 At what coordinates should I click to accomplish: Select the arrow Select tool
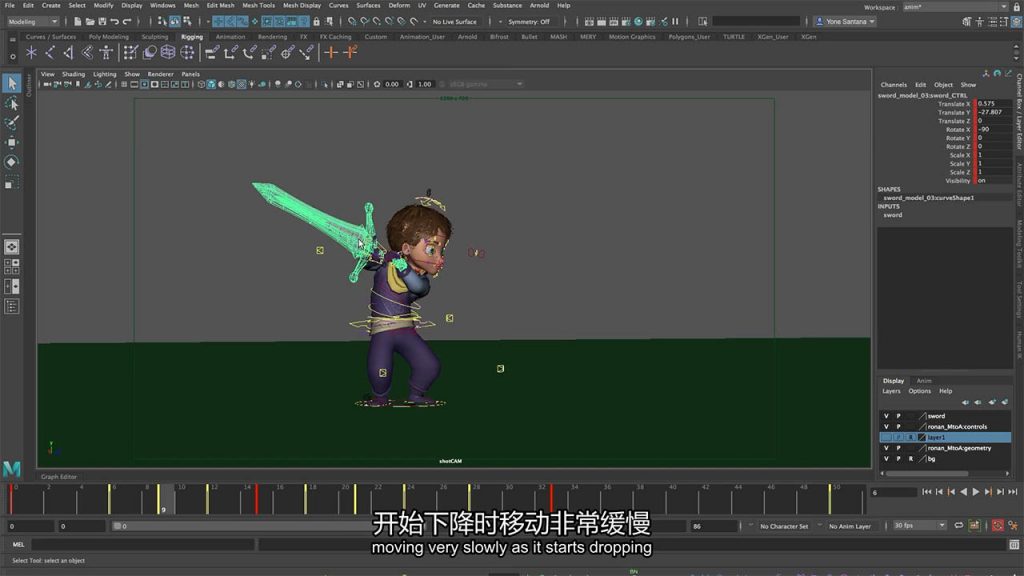click(12, 83)
